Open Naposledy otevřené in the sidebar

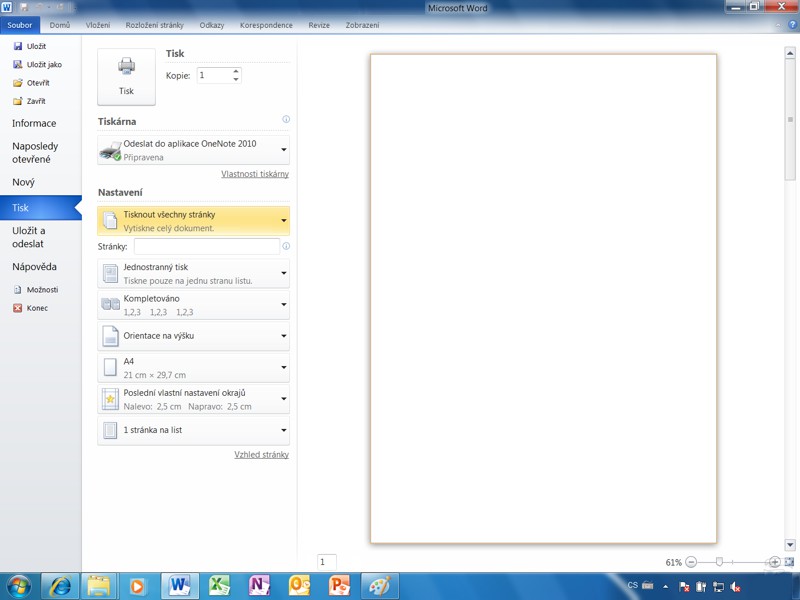pyautogui.click(x=35, y=153)
